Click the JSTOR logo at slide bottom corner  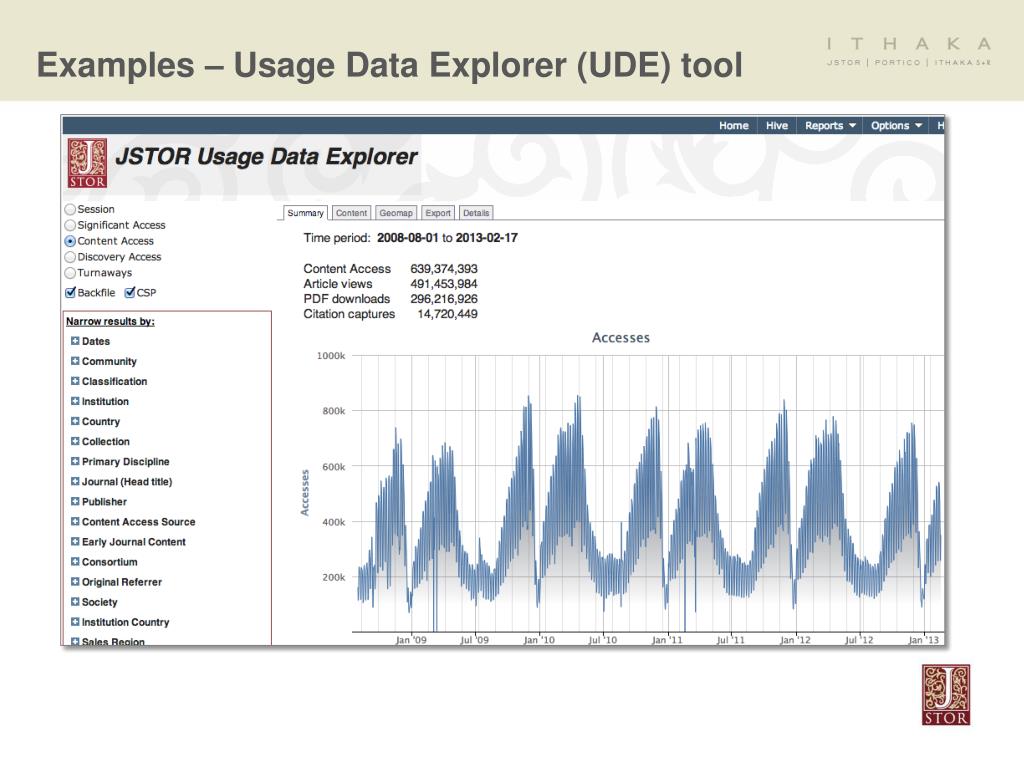[946, 695]
